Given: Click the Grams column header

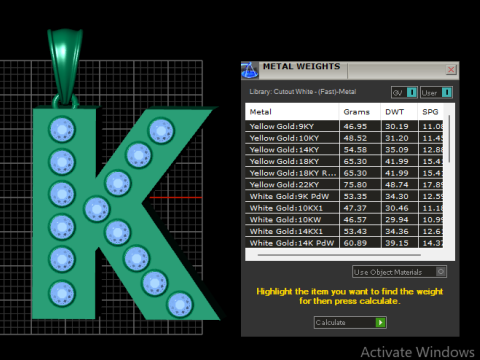Looking at the screenshot, I should tap(360, 112).
